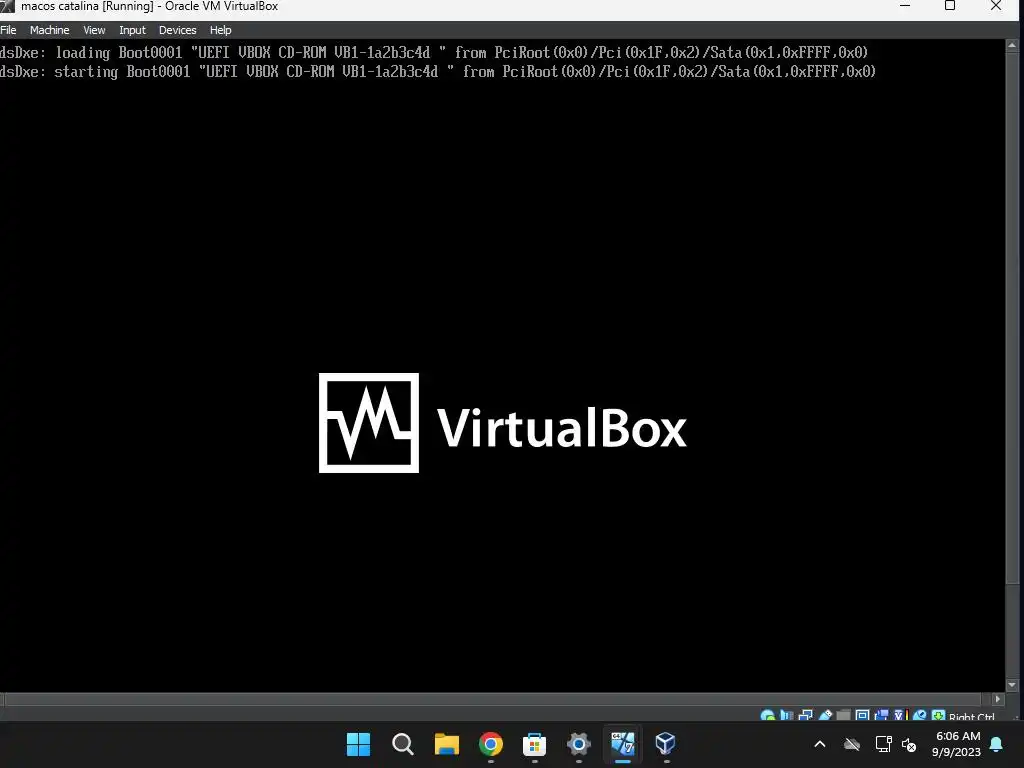Click the USB devices status icon

point(825,716)
